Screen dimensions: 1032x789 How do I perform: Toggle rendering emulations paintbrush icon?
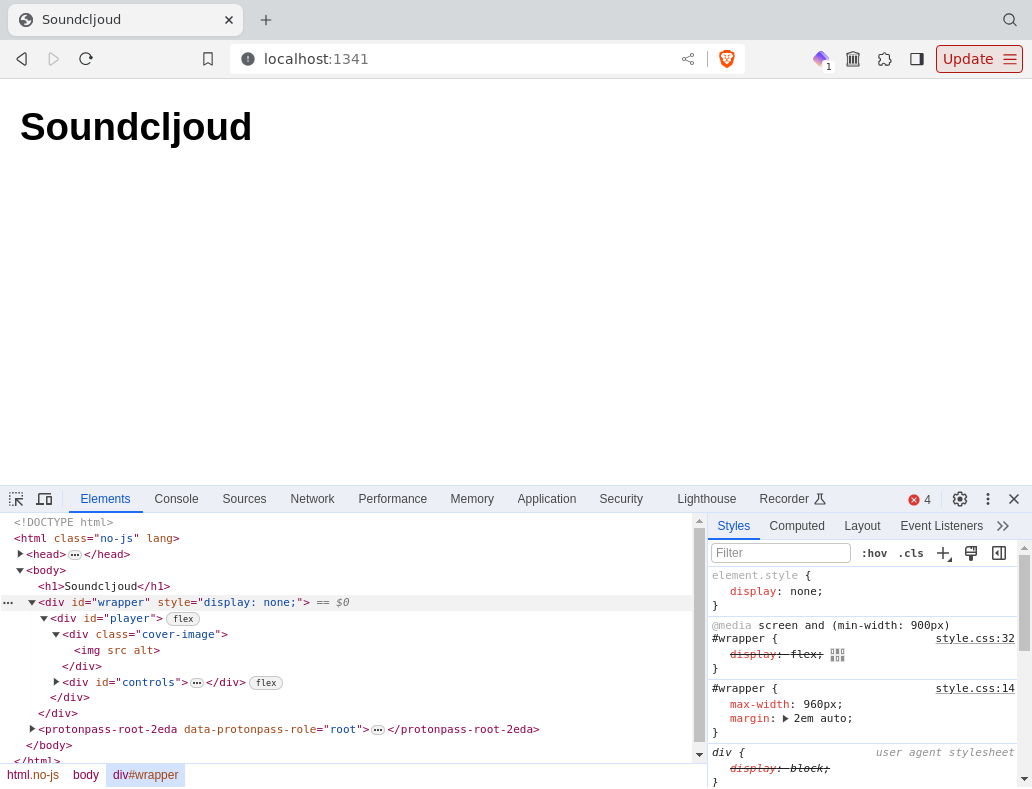[x=971, y=553]
